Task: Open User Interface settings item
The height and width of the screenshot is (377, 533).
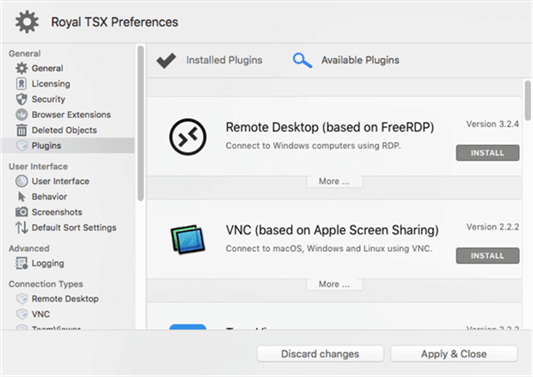Action: (68, 181)
